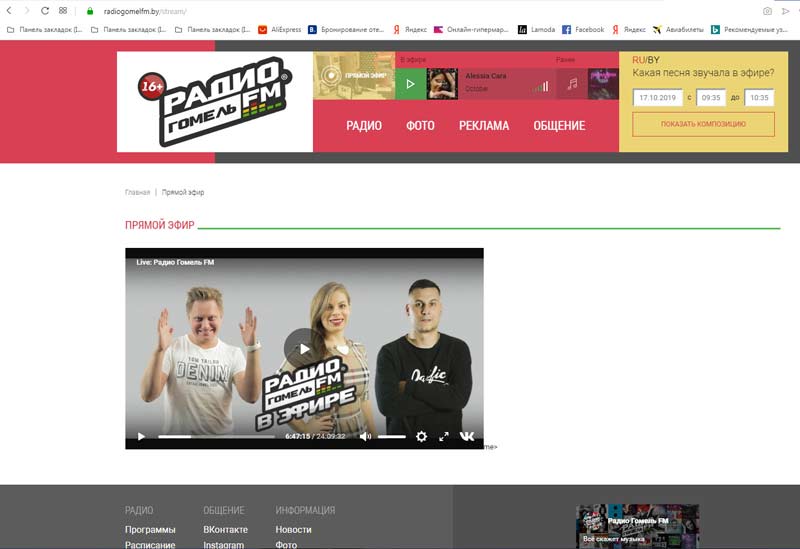
Task: Adjust volume via the bars indicator
Action: click(540, 87)
